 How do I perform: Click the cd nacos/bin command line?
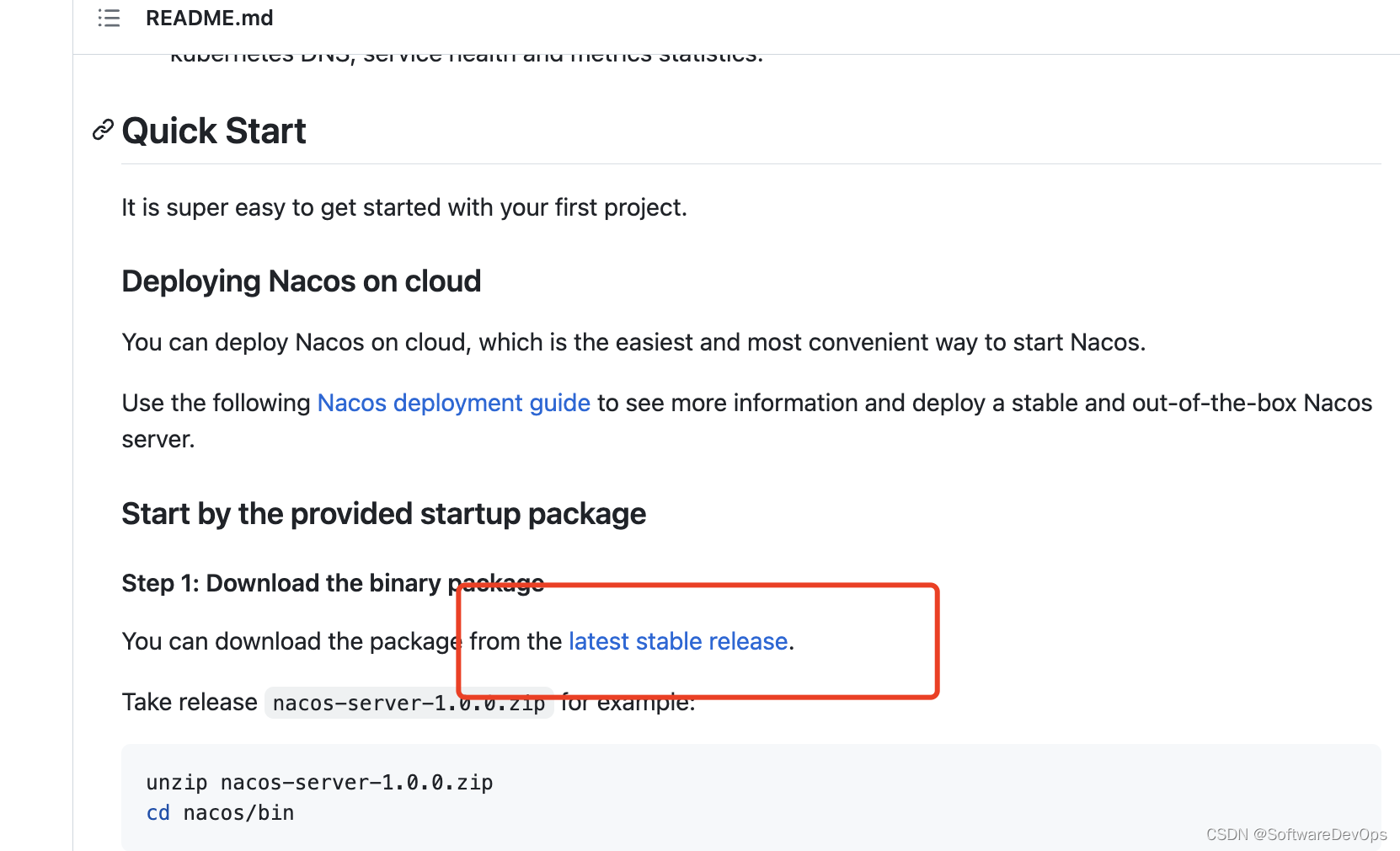pyautogui.click(x=220, y=813)
